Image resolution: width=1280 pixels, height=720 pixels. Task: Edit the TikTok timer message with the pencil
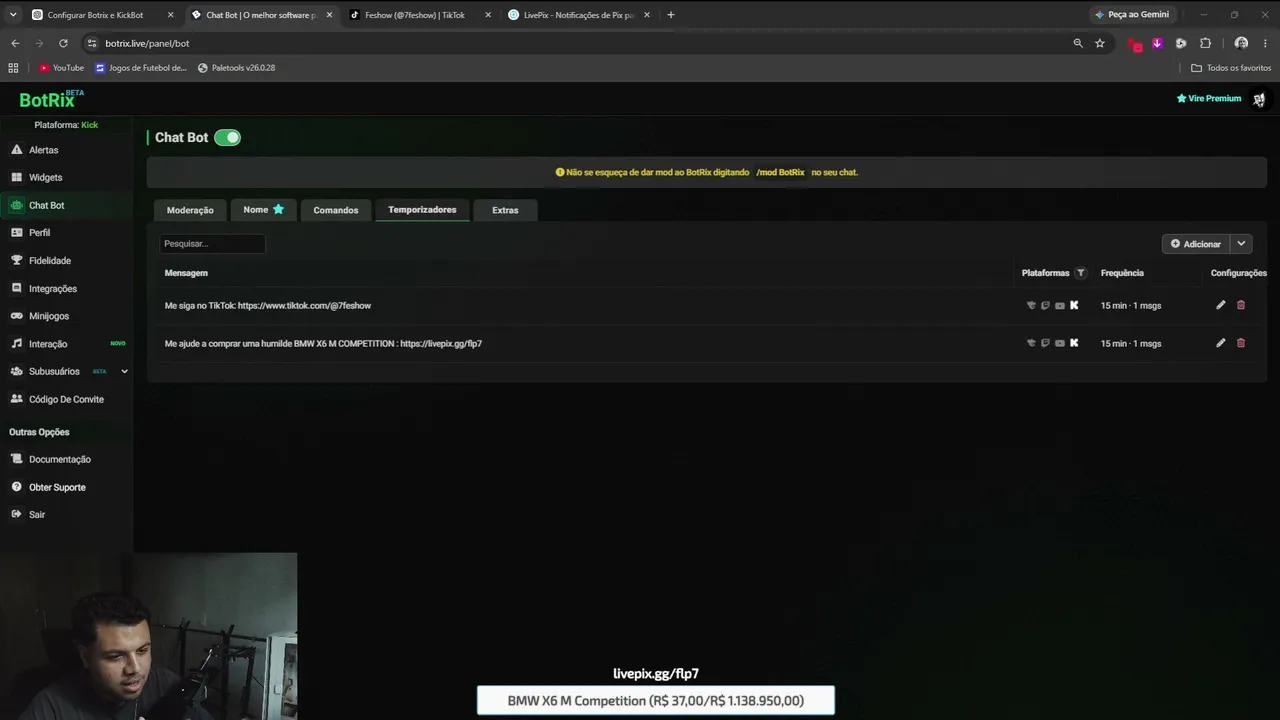coord(1220,305)
